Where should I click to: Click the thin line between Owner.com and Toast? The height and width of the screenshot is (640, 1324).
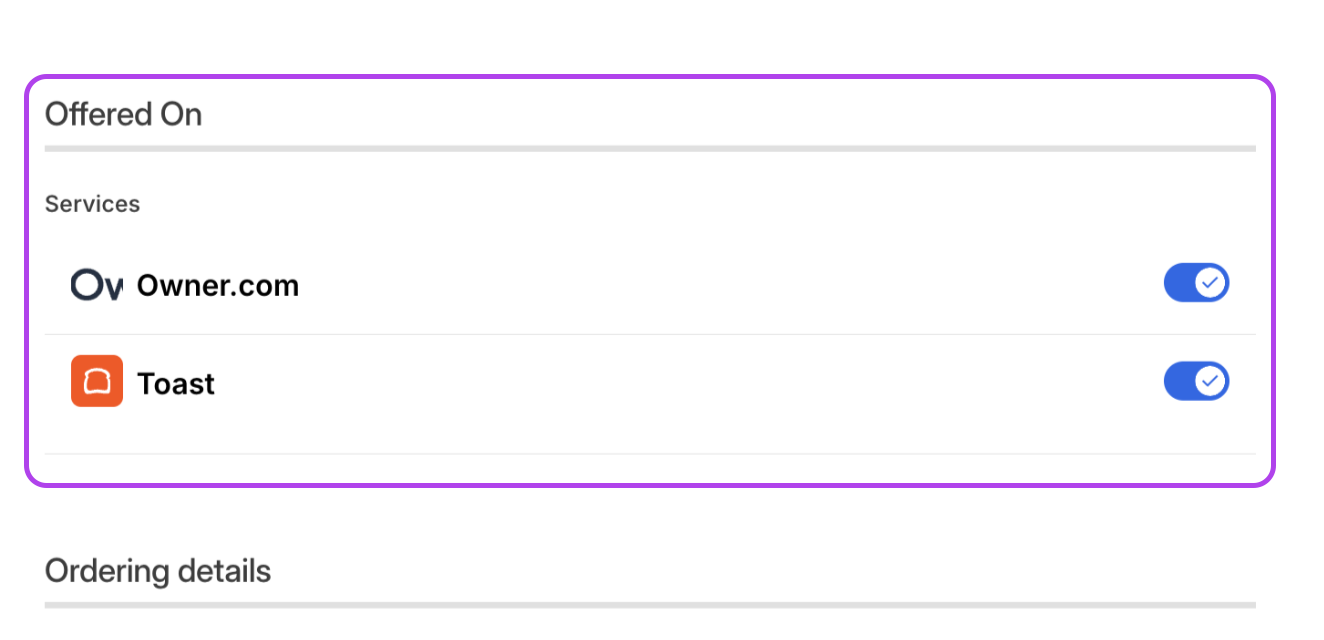tap(650, 334)
